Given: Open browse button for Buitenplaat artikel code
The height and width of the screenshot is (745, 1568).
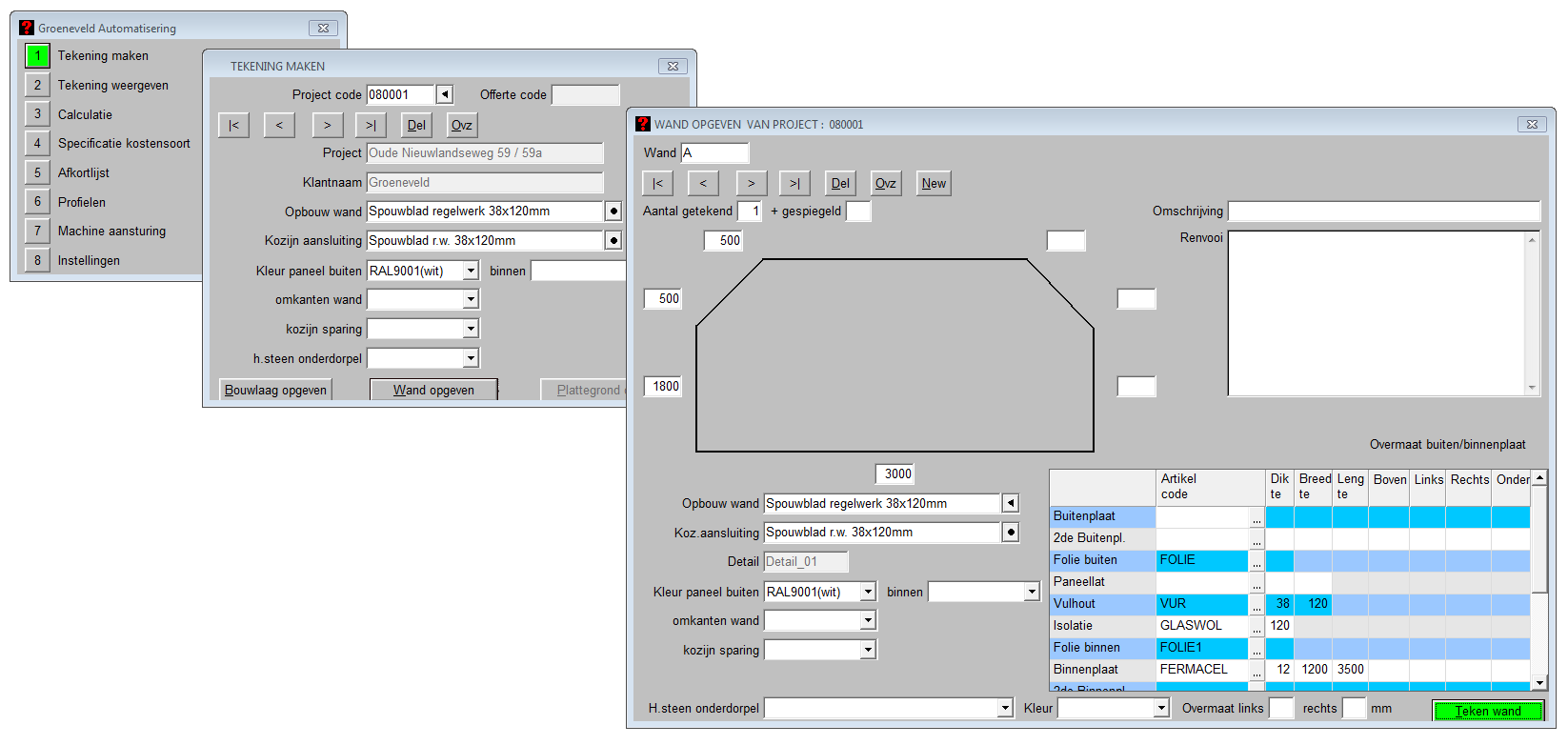Looking at the screenshot, I should [1256, 517].
